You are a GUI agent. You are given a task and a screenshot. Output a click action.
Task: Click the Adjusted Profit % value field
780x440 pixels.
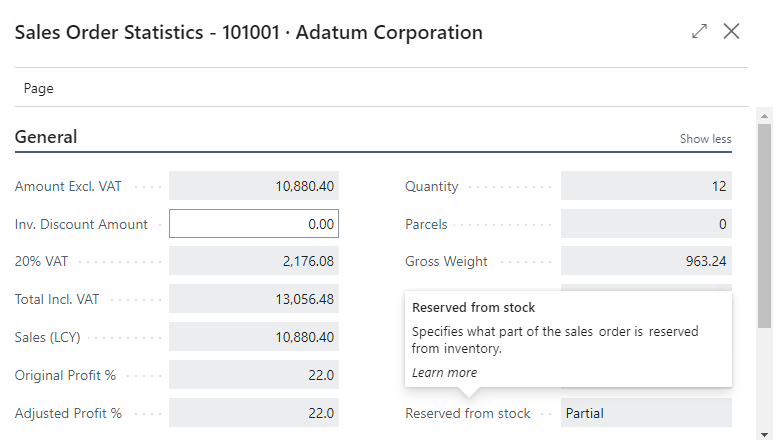(254, 413)
